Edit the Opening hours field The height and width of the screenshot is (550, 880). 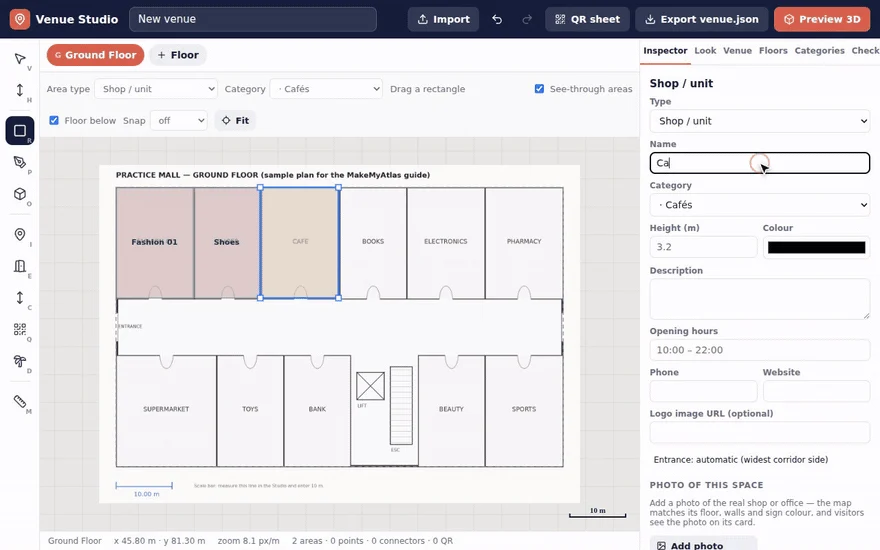point(759,350)
